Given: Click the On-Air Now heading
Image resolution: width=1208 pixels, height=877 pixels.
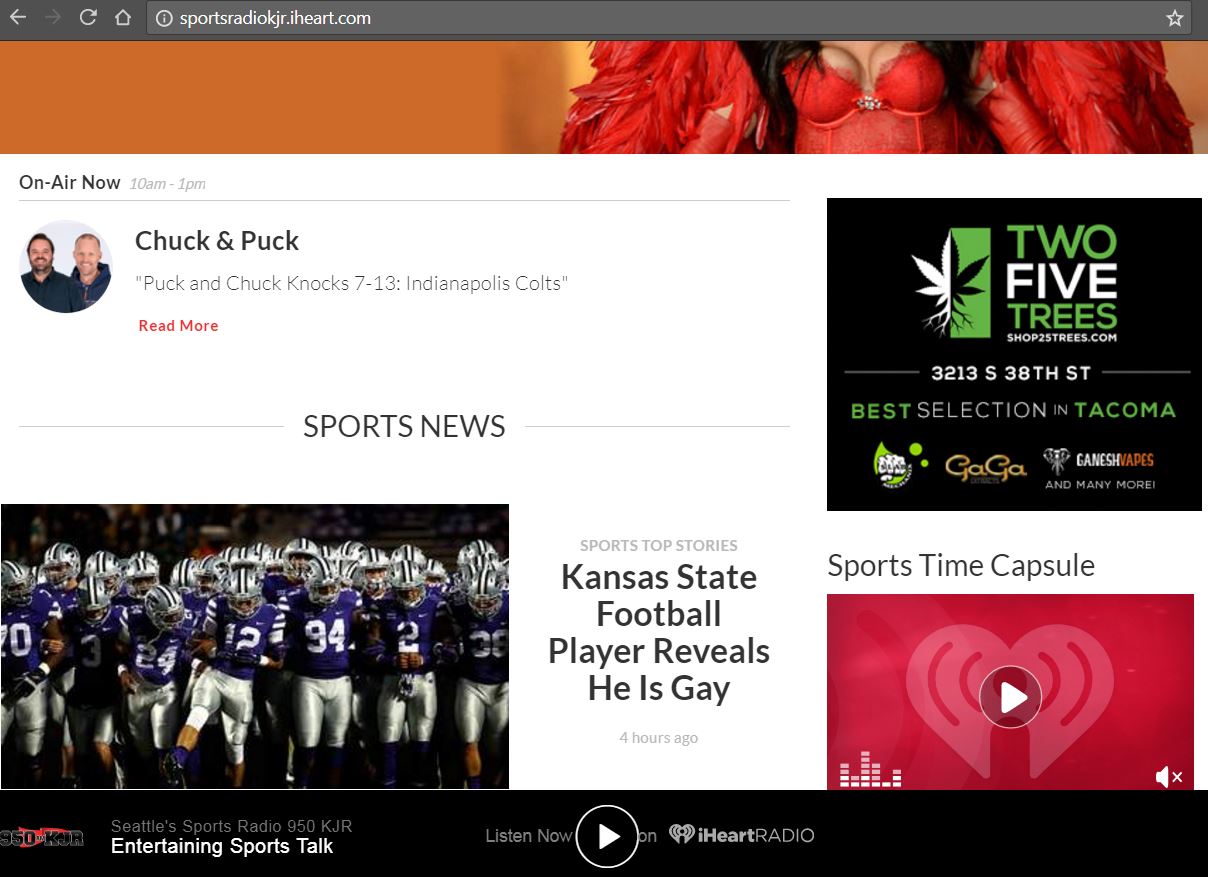Looking at the screenshot, I should [70, 182].
